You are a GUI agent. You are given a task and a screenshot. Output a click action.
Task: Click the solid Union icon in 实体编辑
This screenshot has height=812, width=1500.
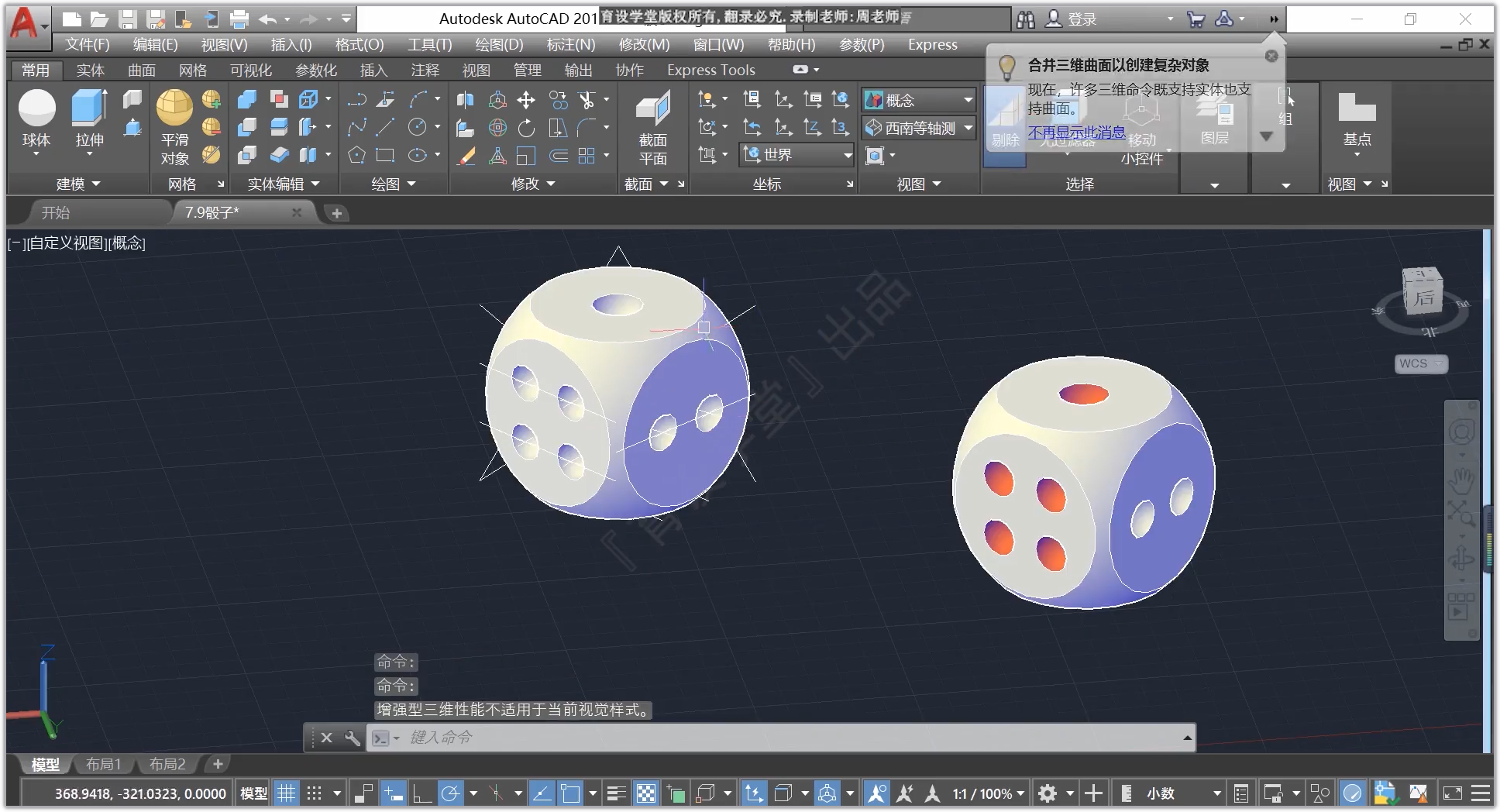coord(247,99)
